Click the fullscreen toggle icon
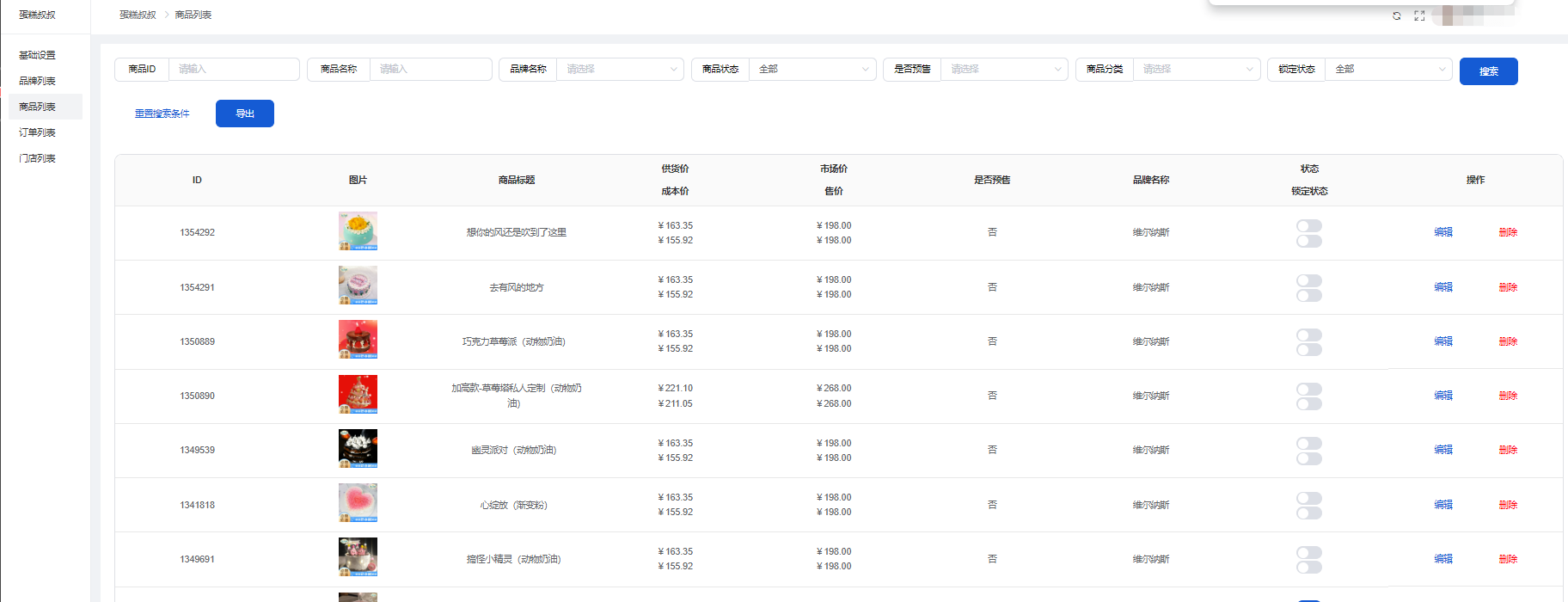The width and height of the screenshot is (1568, 602). click(x=1419, y=15)
